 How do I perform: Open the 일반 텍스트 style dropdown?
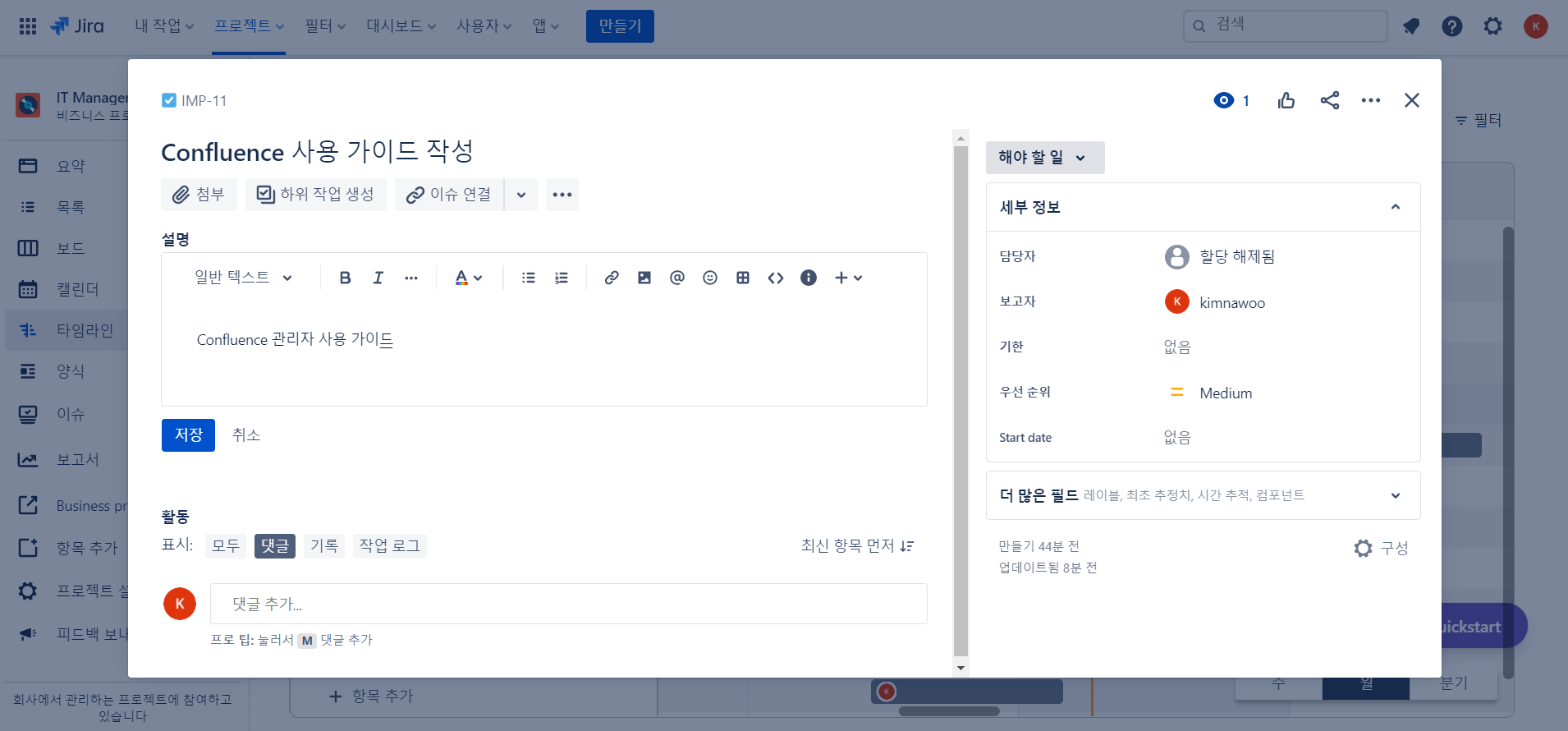[243, 278]
